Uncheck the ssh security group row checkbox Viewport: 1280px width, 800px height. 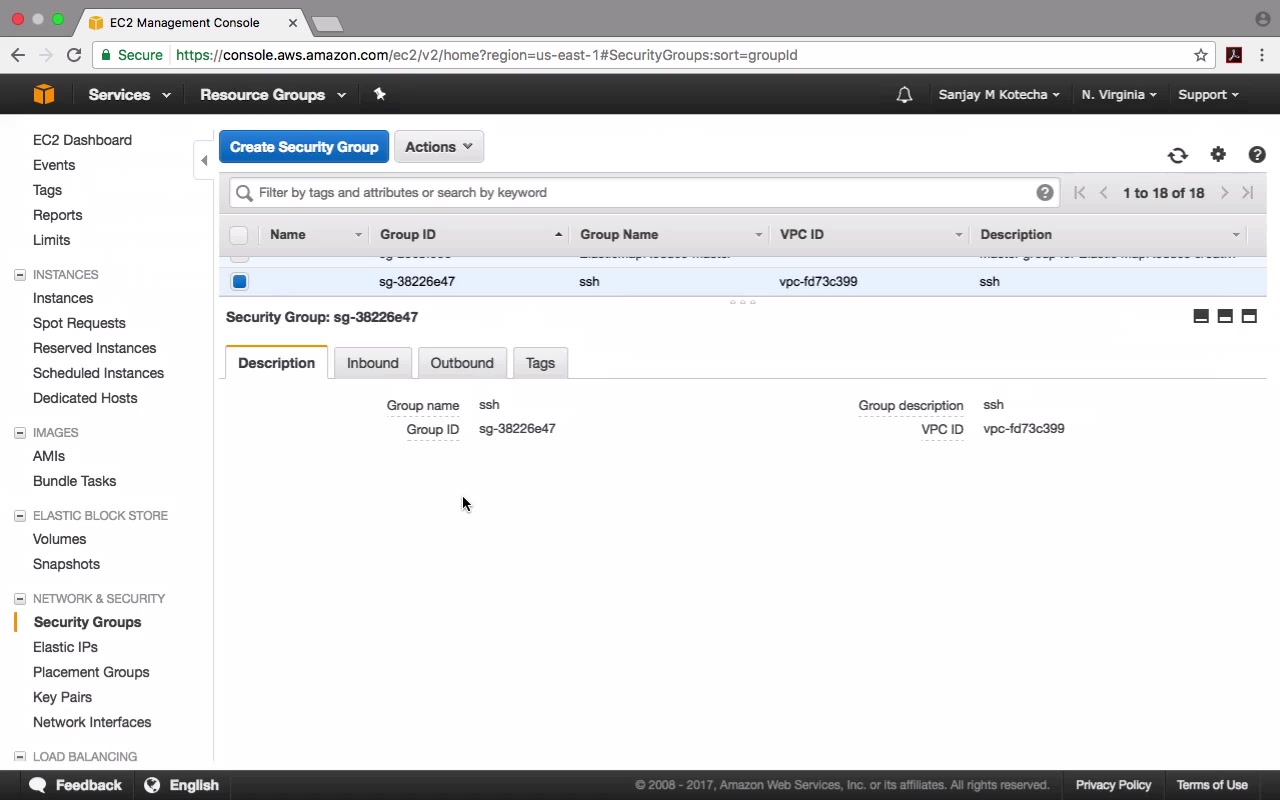tap(240, 282)
